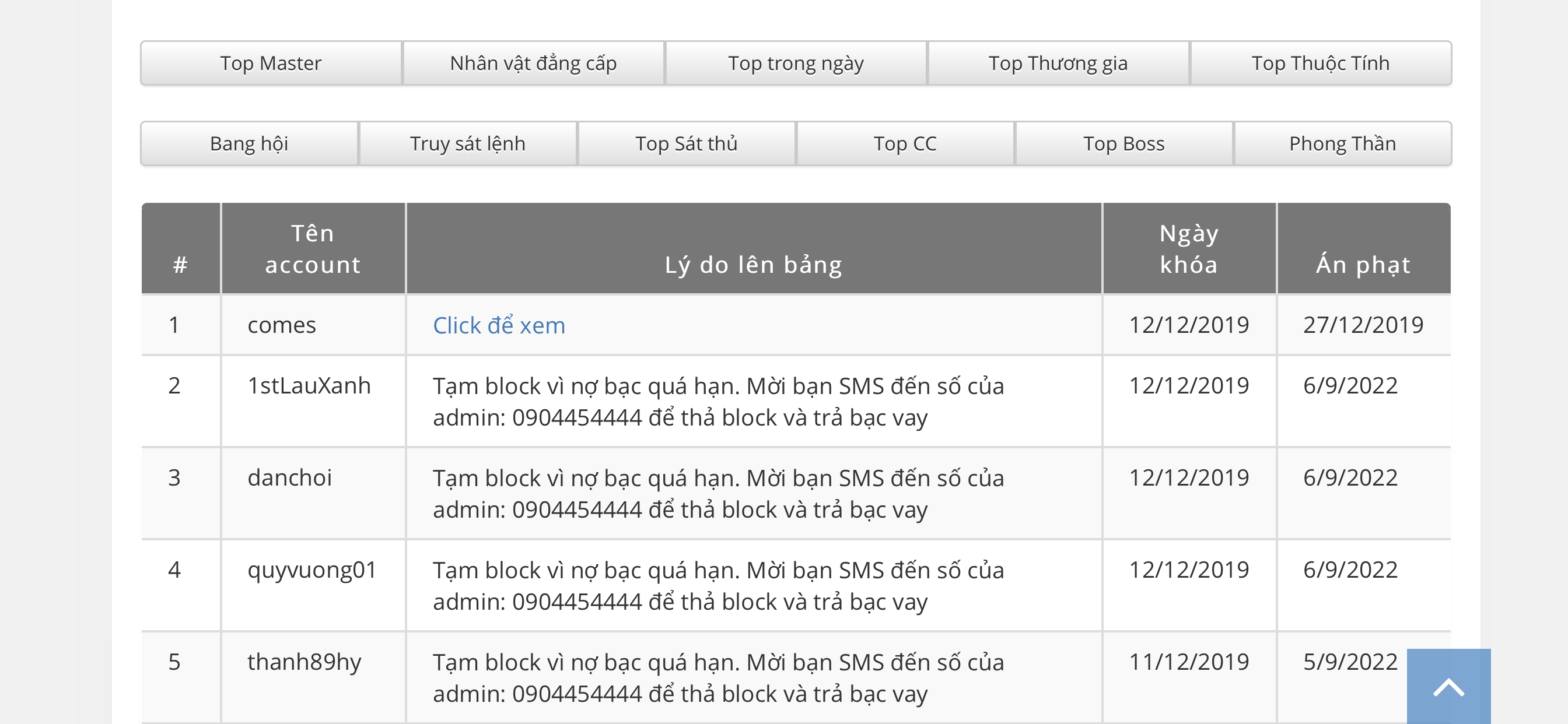
Task: Open the Top Thương gia tab
Action: (1058, 64)
